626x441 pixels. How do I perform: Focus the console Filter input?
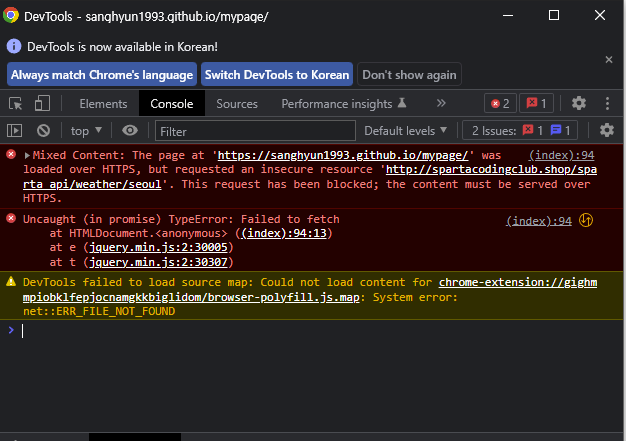pos(255,131)
